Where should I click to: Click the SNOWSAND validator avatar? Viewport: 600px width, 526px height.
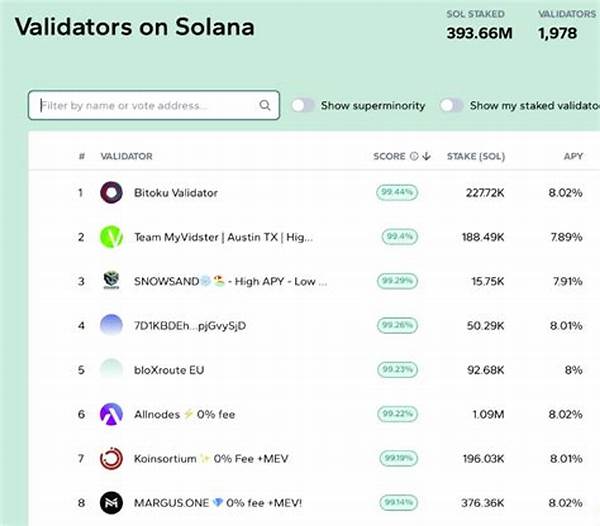click(111, 281)
